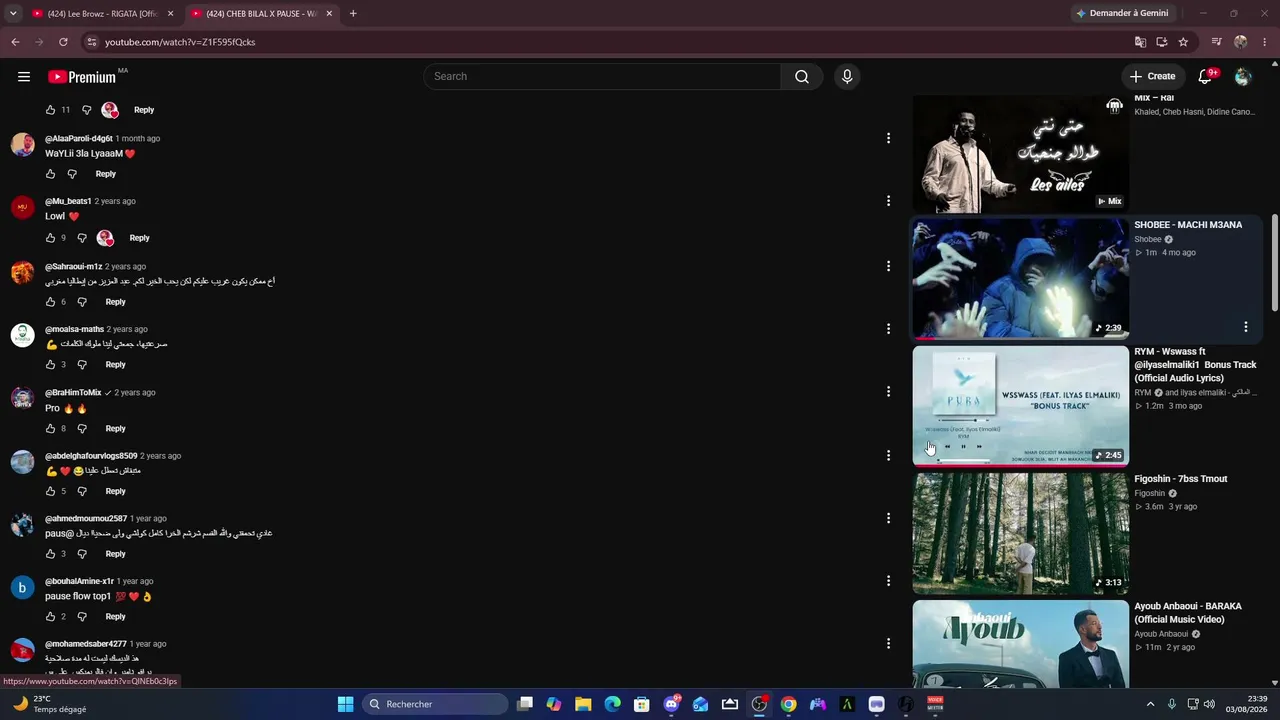
Task: Click the search magnifier button
Action: (802, 77)
